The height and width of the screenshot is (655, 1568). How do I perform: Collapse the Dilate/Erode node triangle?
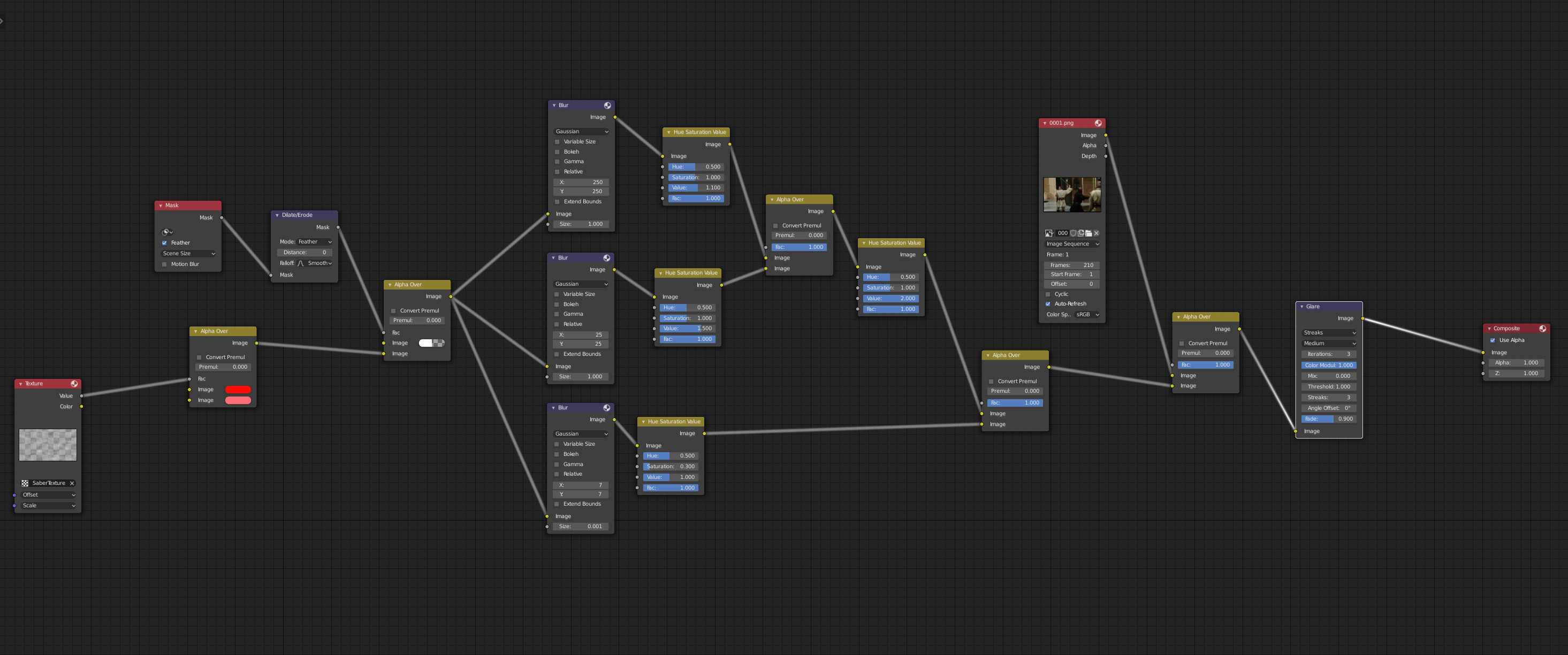click(277, 215)
